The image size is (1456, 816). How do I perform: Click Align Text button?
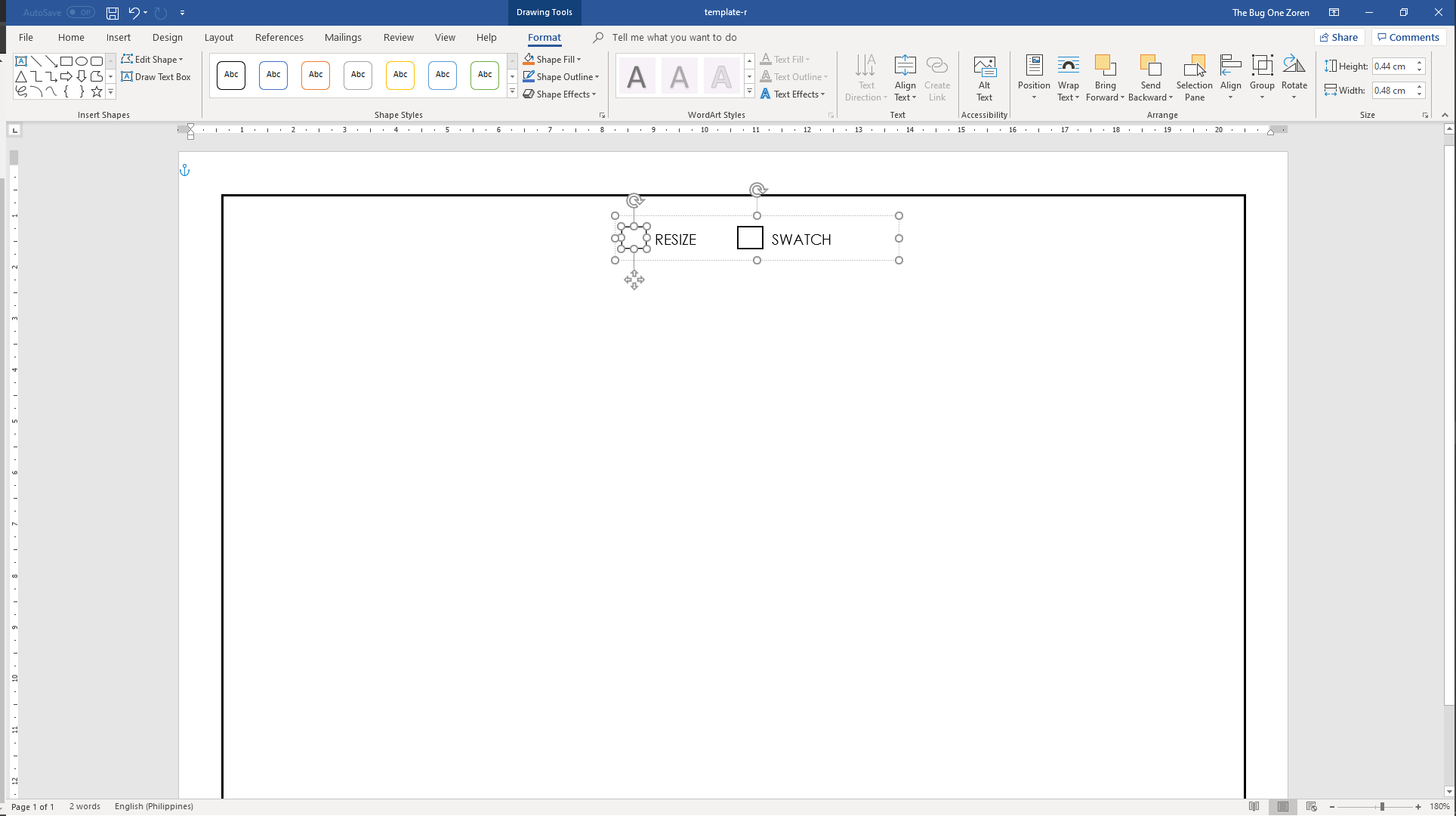[905, 78]
